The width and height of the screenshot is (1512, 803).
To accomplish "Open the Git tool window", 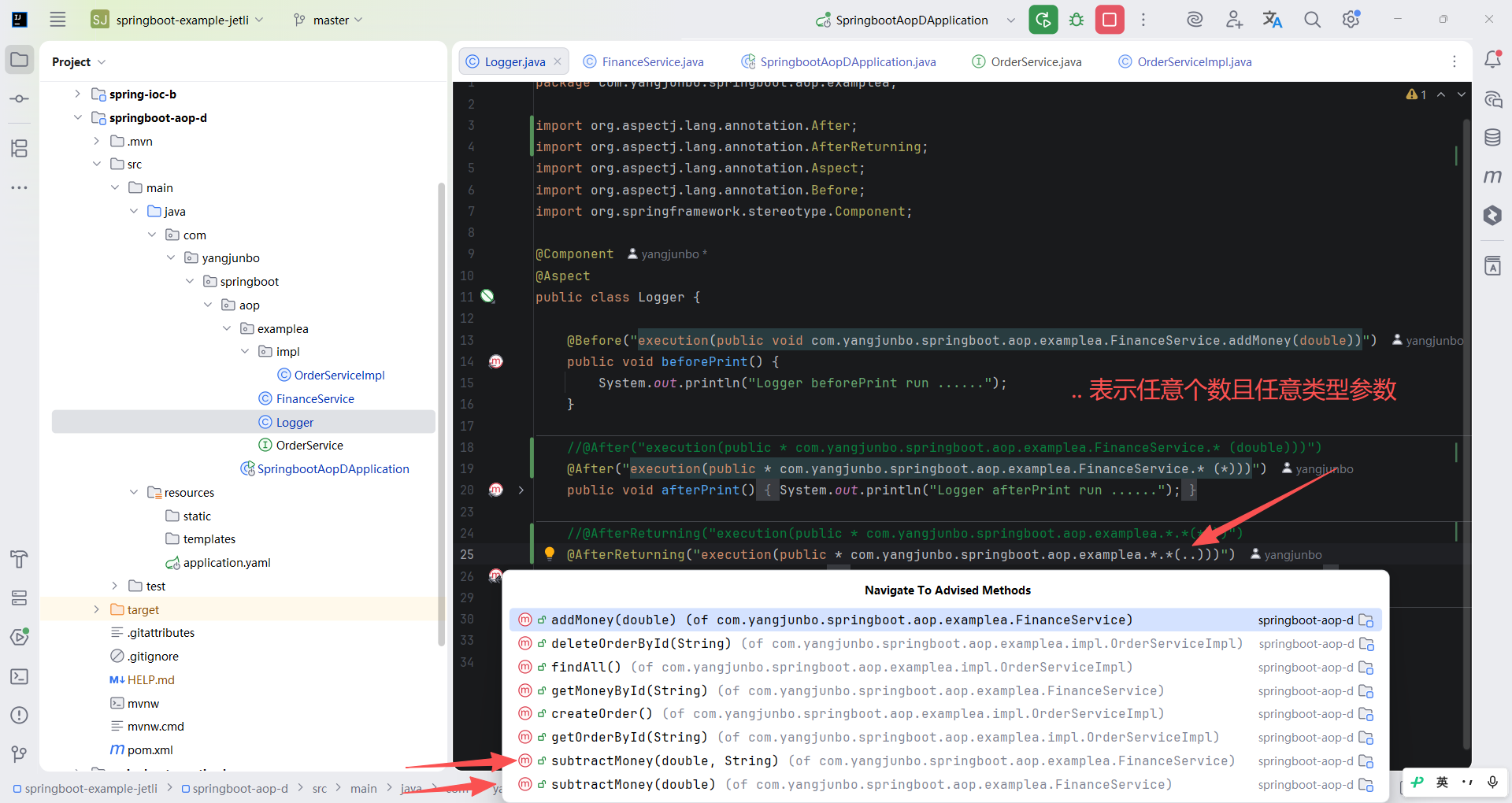I will tap(20, 754).
